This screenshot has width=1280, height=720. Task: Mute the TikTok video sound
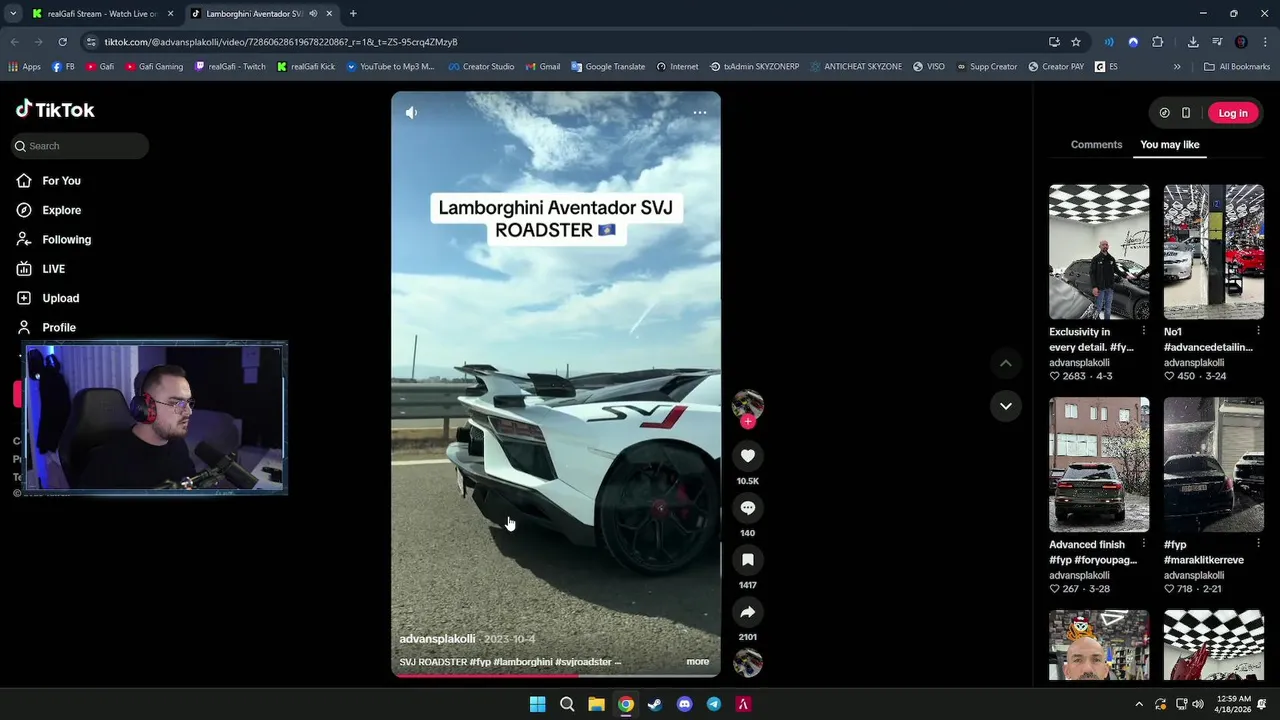411,113
